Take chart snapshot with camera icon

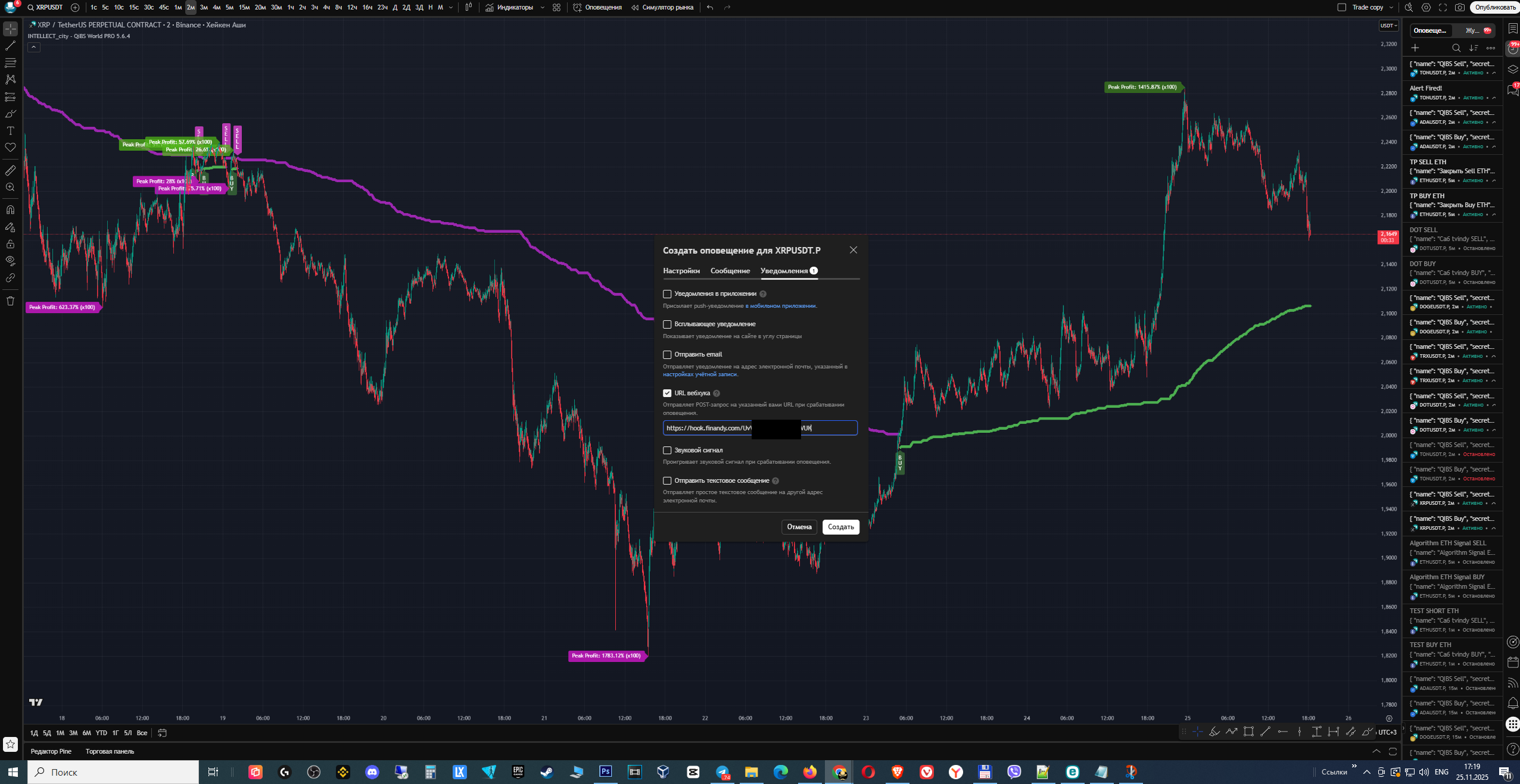[x=1459, y=7]
